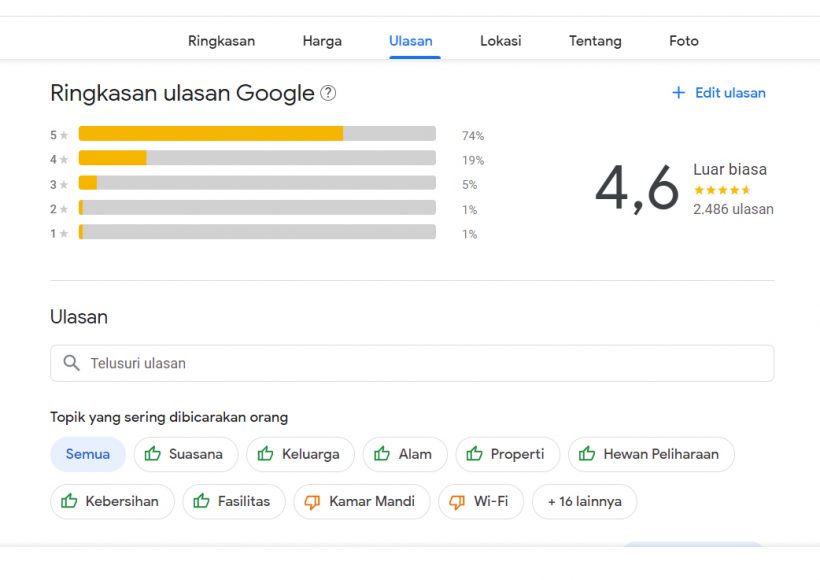Click the search magnifier icon

tap(71, 363)
